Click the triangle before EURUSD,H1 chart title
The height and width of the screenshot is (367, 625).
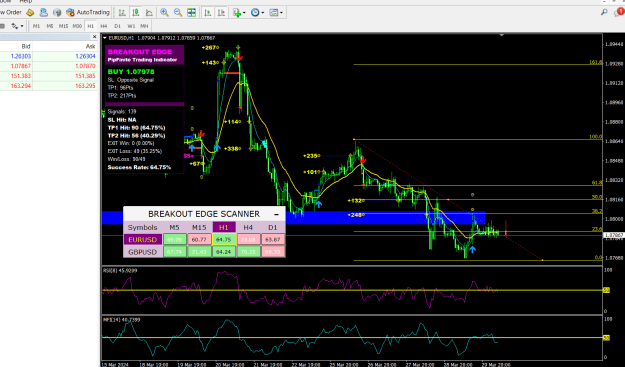105,38
